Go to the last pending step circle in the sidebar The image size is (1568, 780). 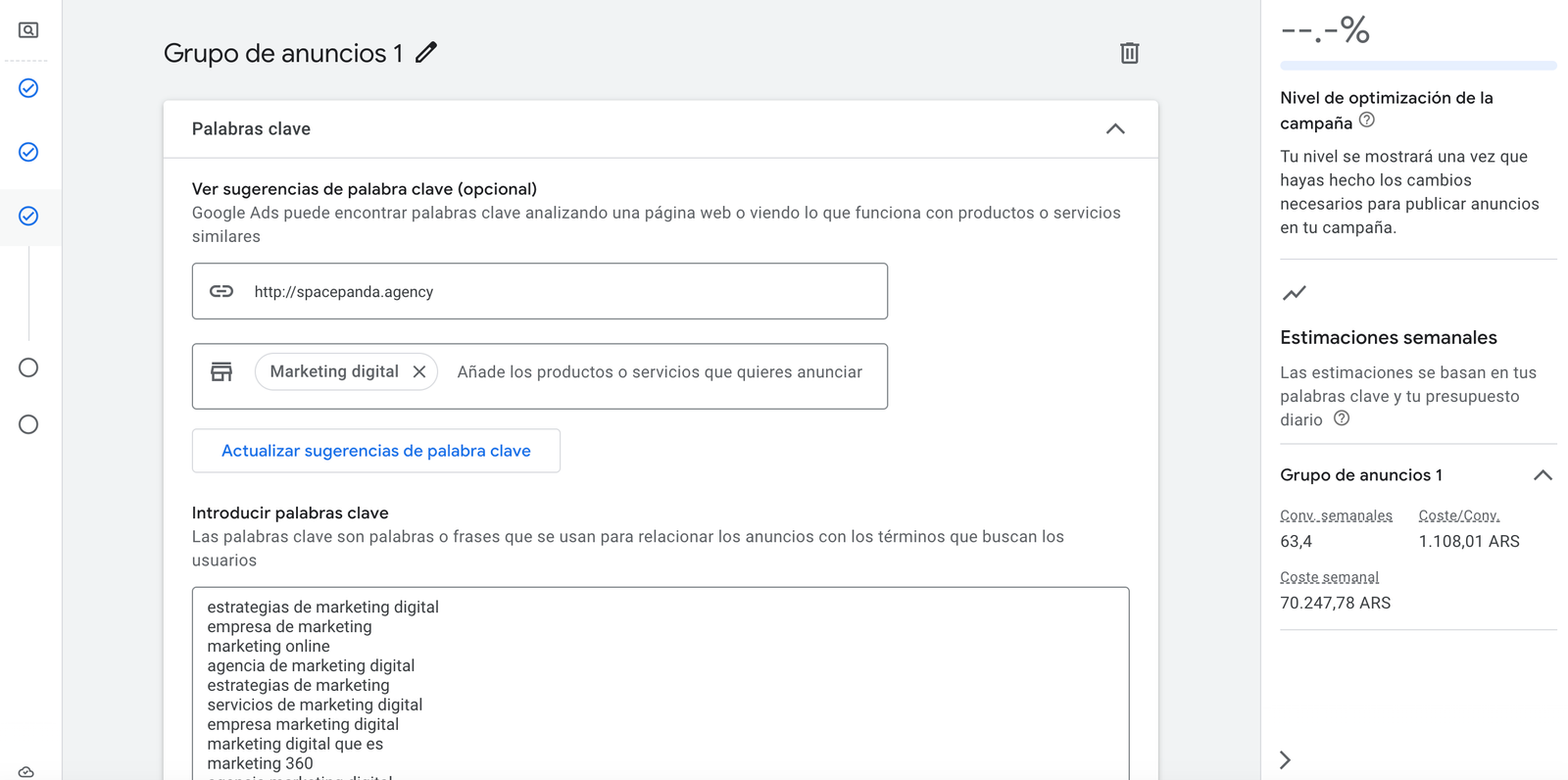(28, 424)
